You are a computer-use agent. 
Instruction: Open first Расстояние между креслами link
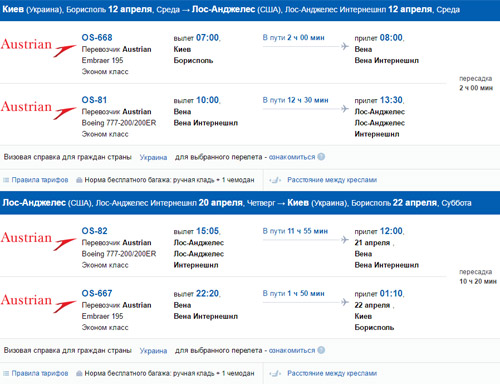pyautogui.click(x=332, y=180)
